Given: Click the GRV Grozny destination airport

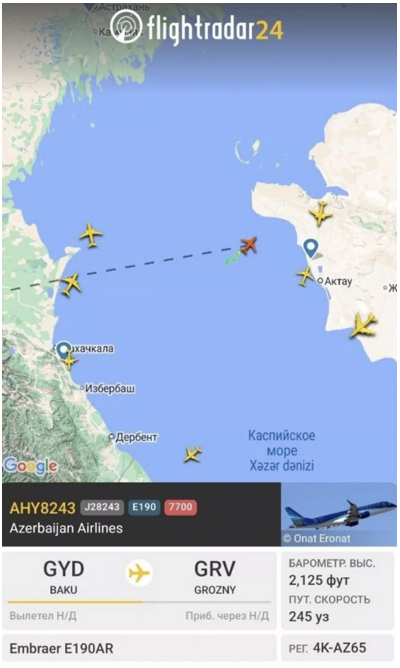Looking at the screenshot, I should [x=215, y=577].
